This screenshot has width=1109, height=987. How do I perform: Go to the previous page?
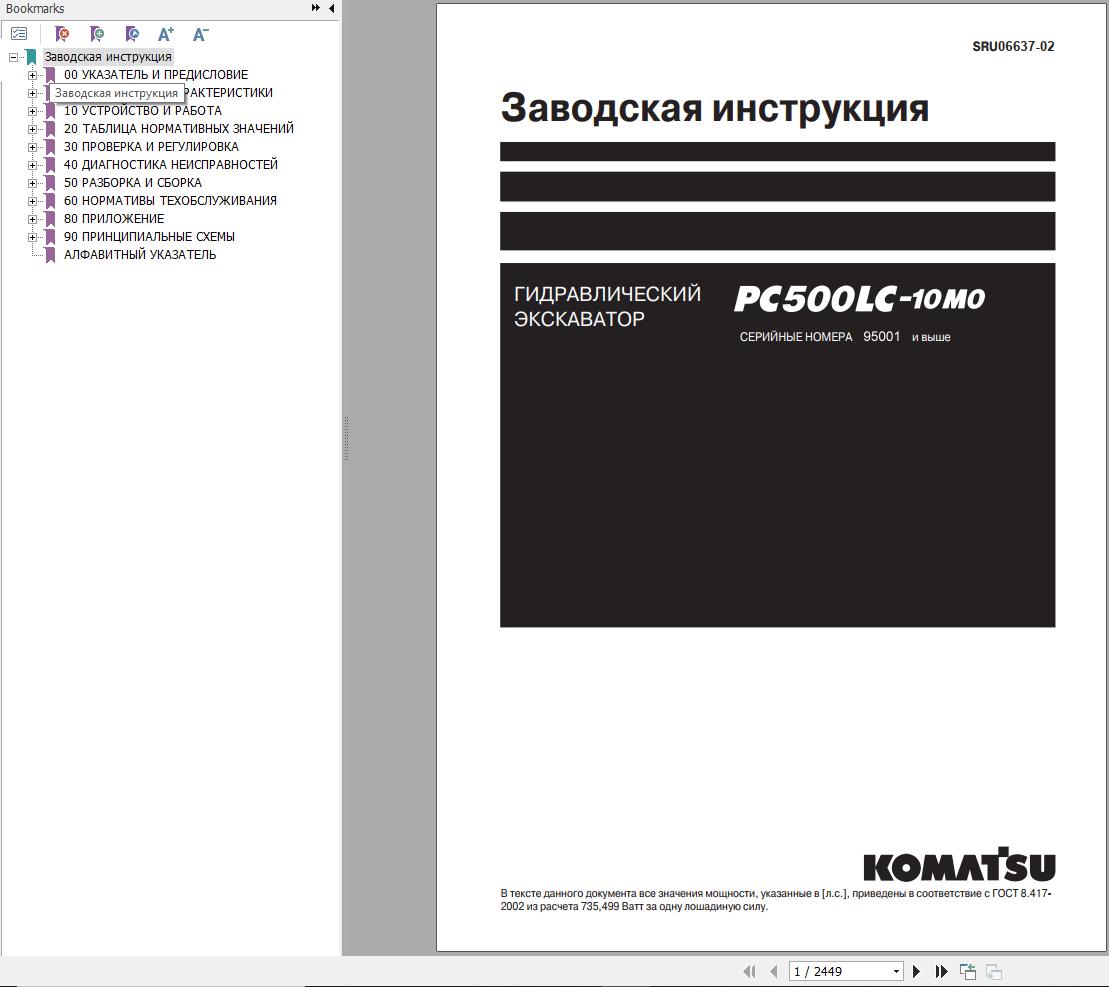pos(774,971)
